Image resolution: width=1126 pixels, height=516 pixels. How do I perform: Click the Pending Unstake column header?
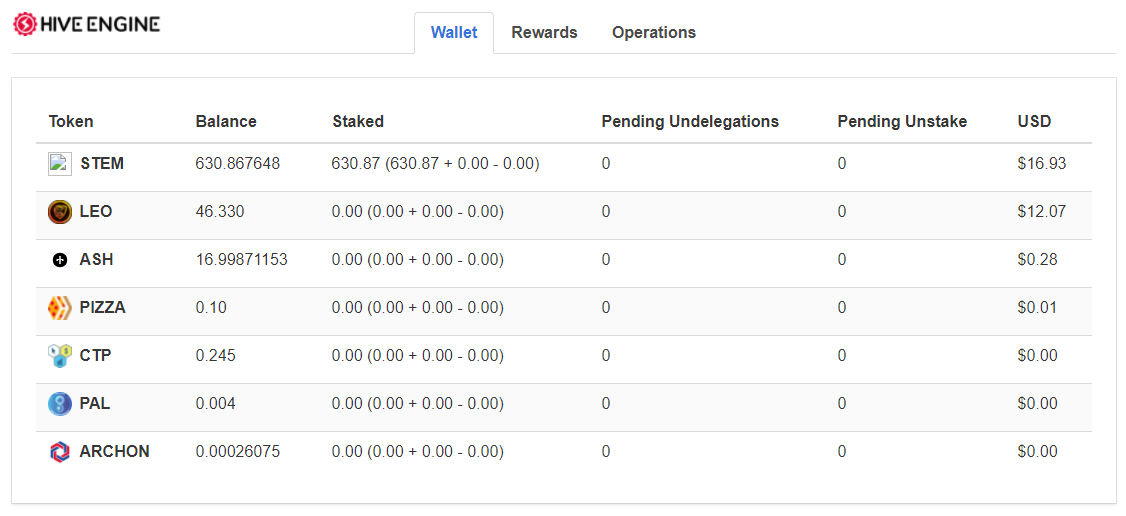[x=902, y=121]
